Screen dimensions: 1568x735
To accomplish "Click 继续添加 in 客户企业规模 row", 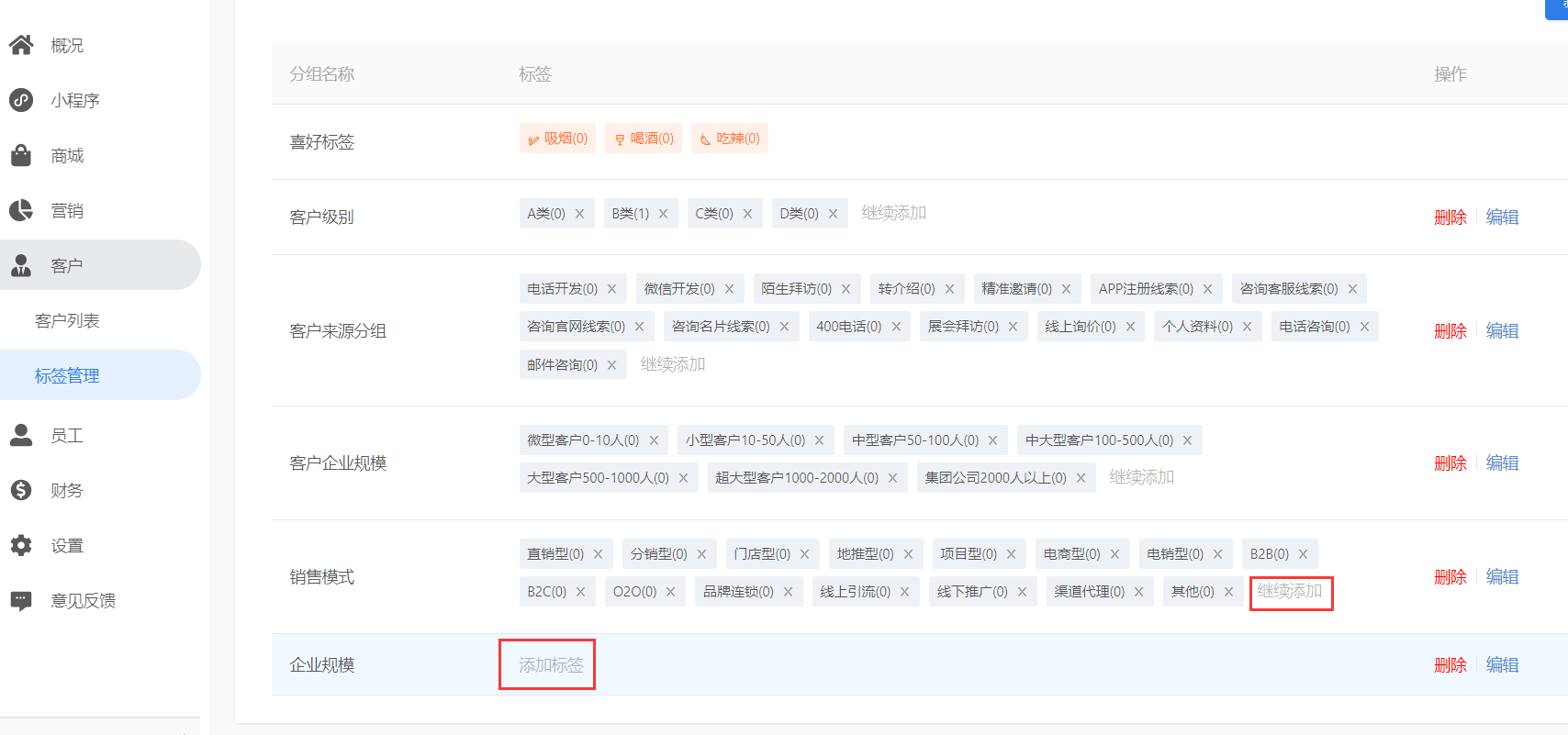I will pos(1142,477).
